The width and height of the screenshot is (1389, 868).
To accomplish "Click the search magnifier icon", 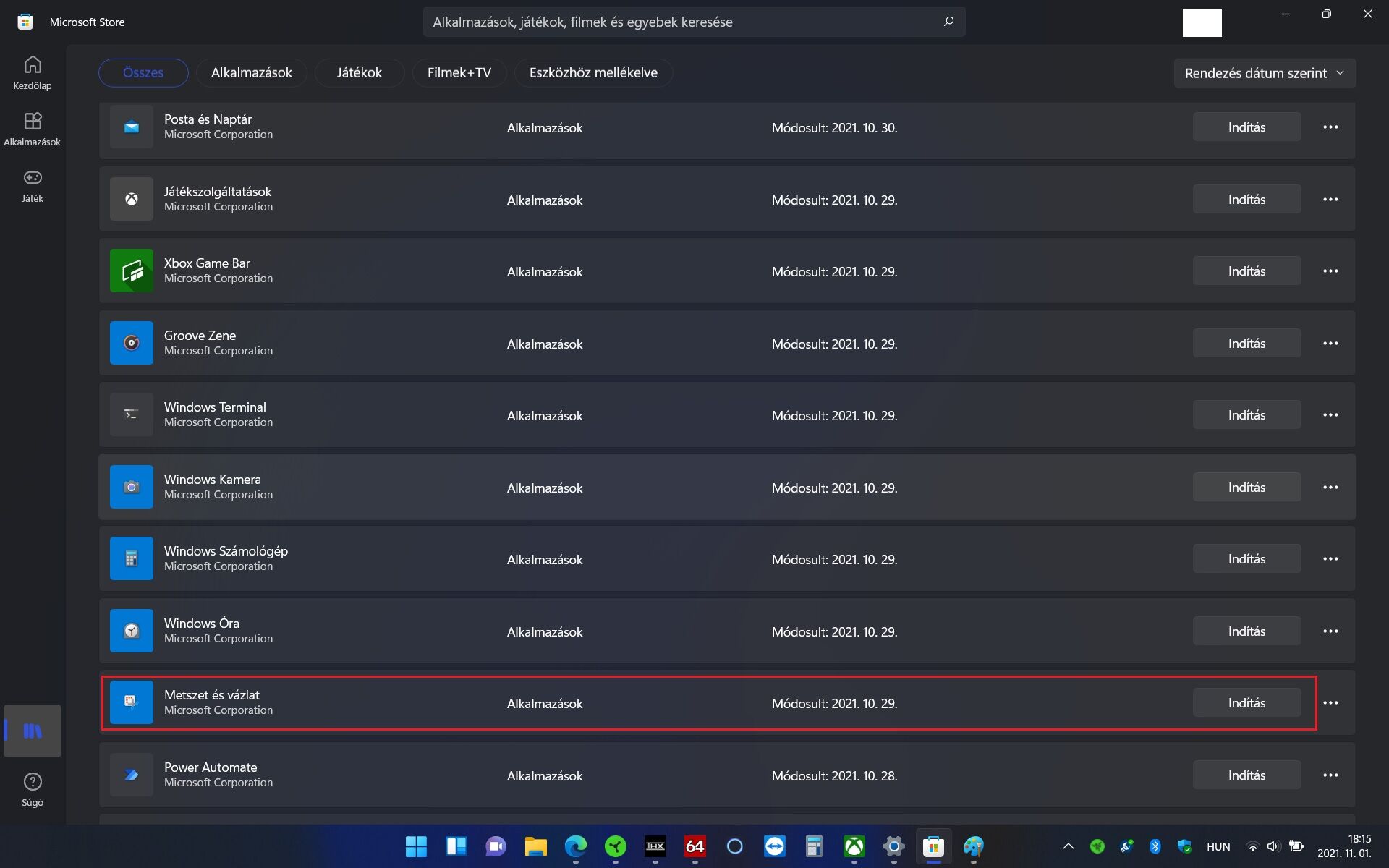I will click(948, 22).
